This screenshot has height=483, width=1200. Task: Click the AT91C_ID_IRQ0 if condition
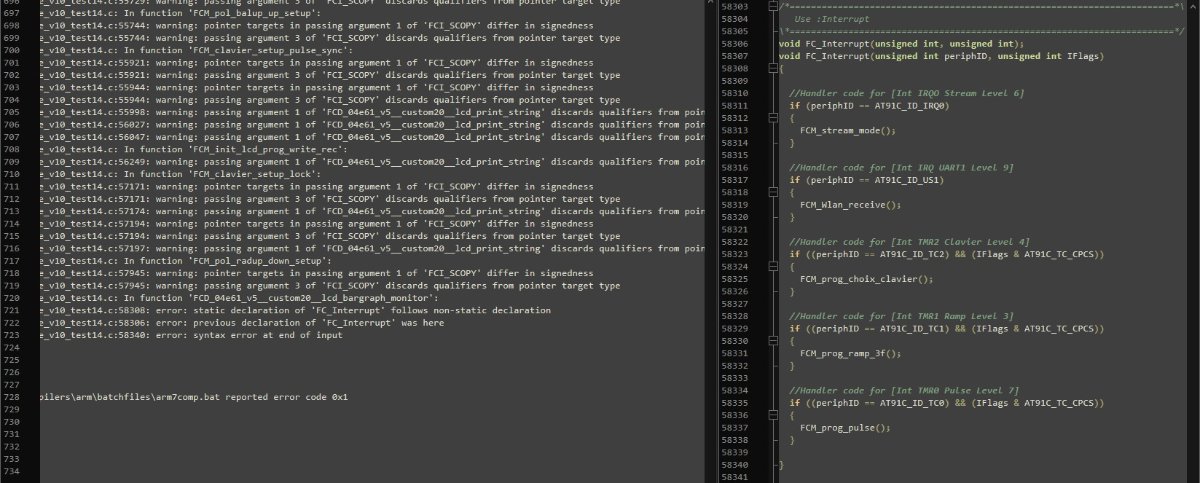pyautogui.click(x=869, y=105)
